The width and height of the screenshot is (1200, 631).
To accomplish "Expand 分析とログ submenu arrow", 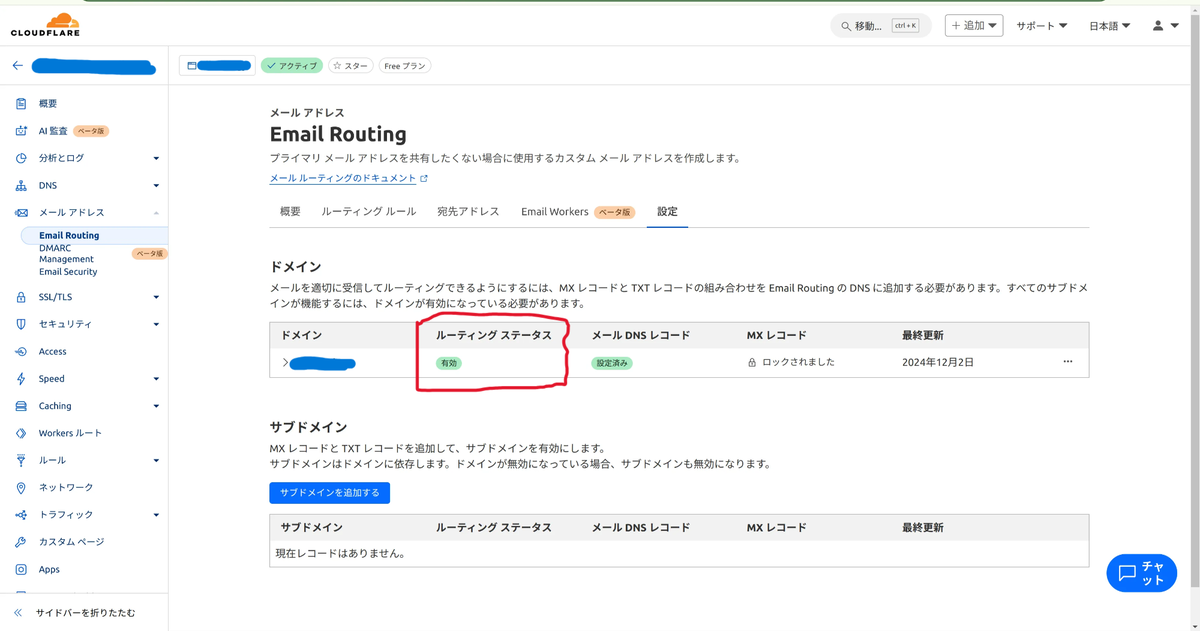I will tap(156, 158).
